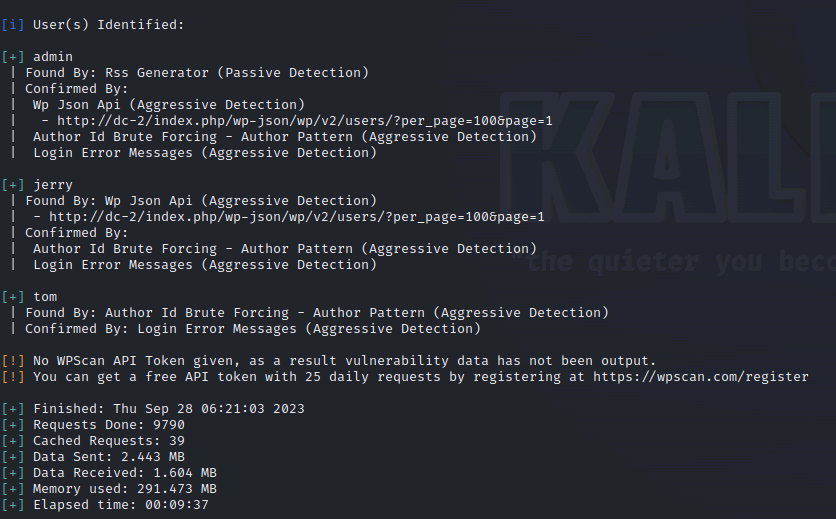Image resolution: width=836 pixels, height=519 pixels.
Task: Click the [!] marker beside No WPScan API Token
Action: click(x=13, y=360)
